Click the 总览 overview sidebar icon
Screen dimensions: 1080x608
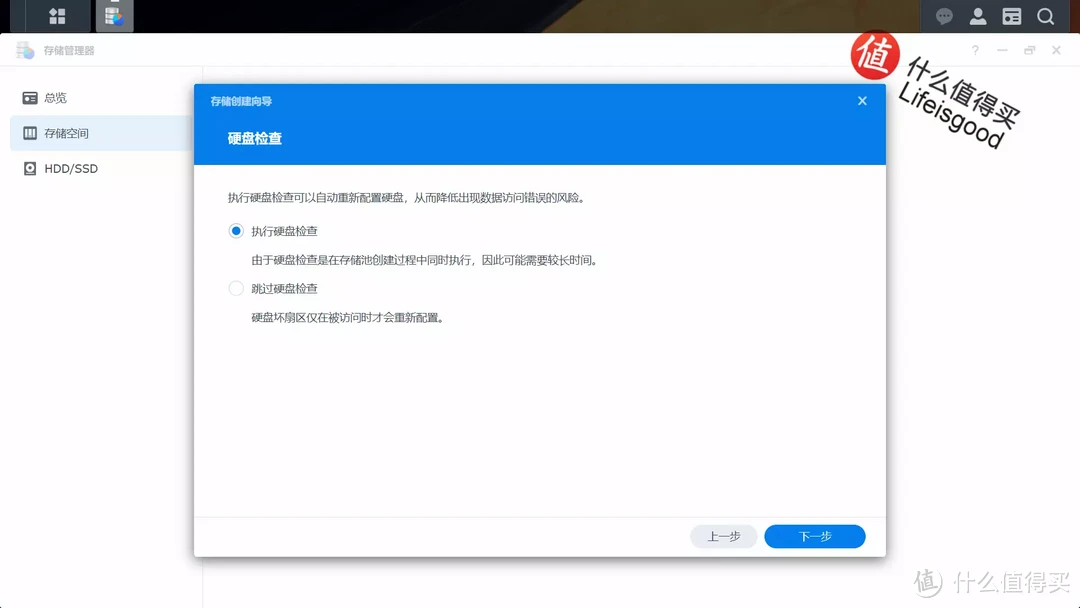coord(30,98)
